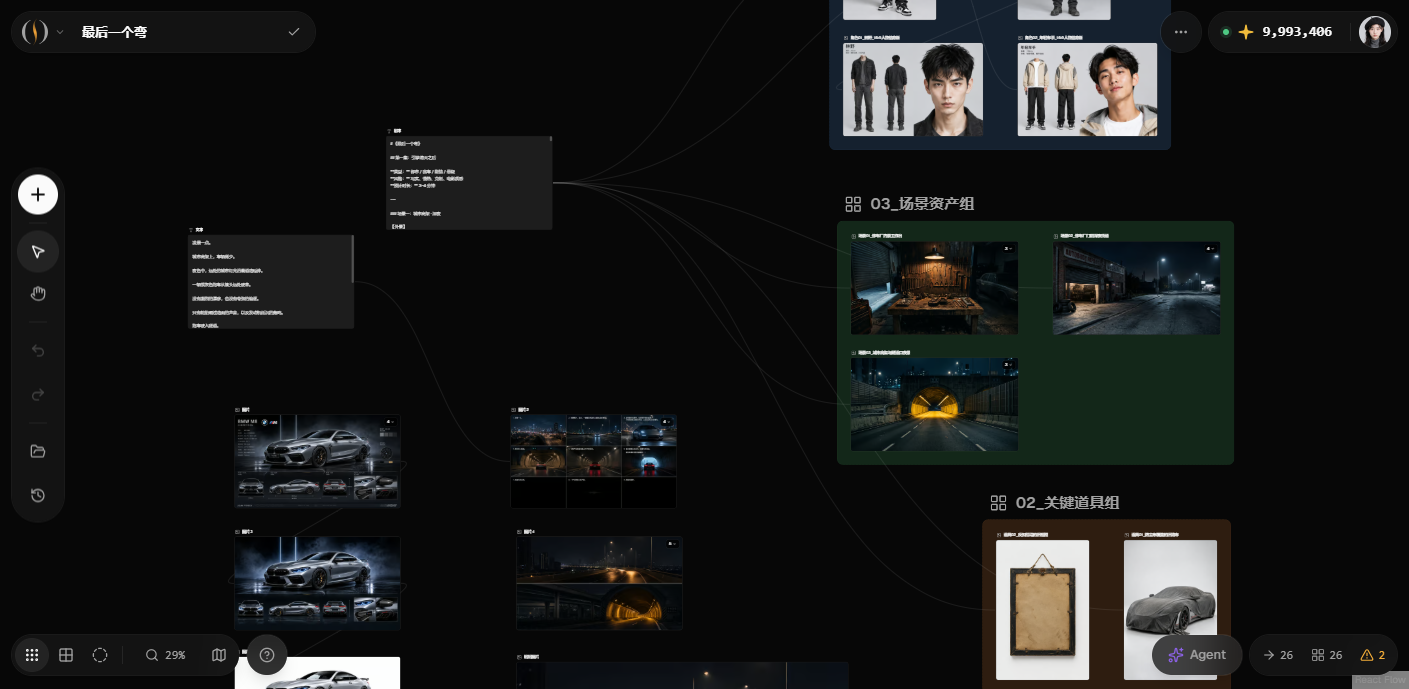
Task: Select the workshop table scene thumbnail
Action: [x=934, y=288]
